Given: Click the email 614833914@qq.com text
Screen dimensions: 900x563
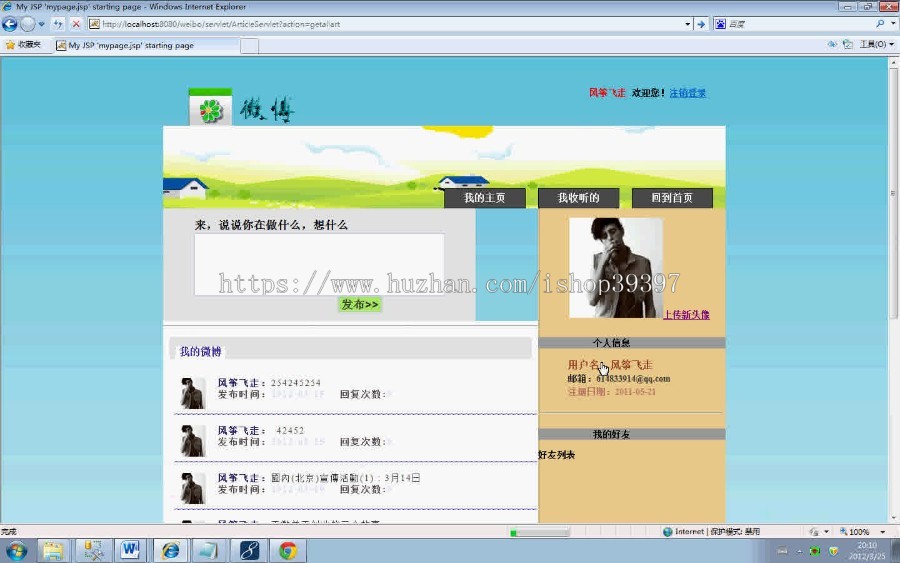Looking at the screenshot, I should tap(633, 379).
